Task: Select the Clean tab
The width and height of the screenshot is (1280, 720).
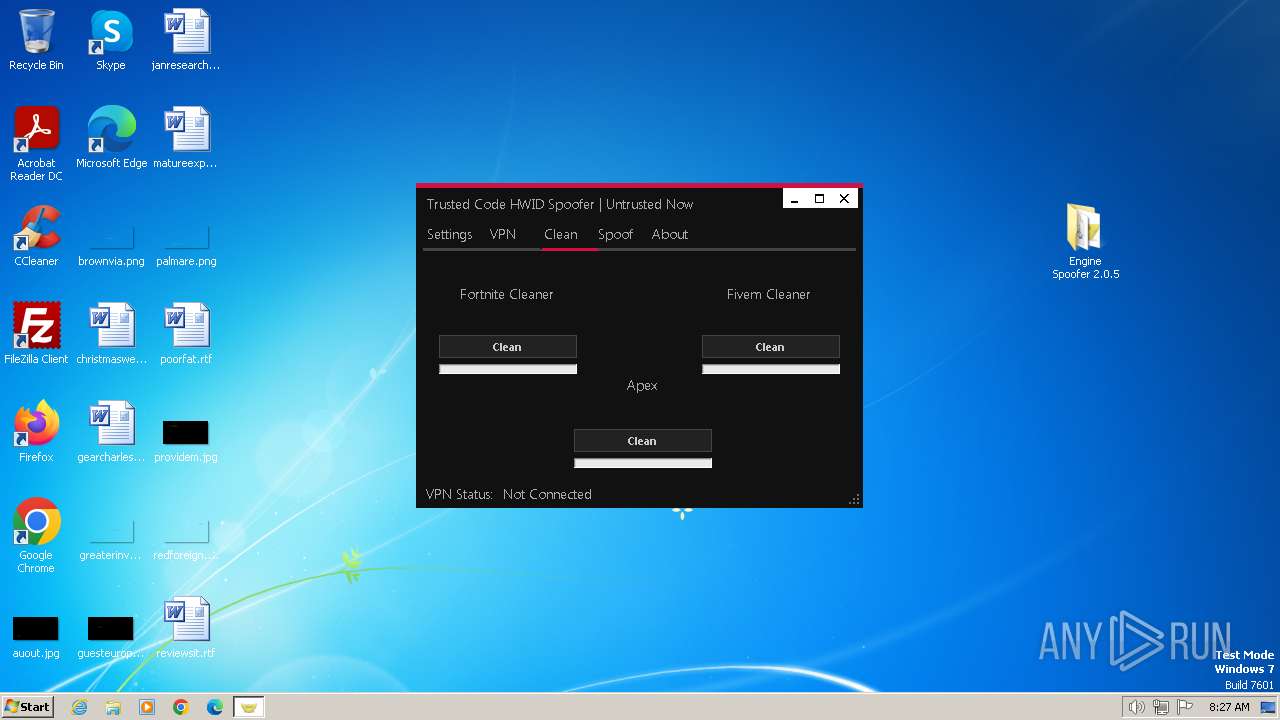Action: pyautogui.click(x=561, y=234)
